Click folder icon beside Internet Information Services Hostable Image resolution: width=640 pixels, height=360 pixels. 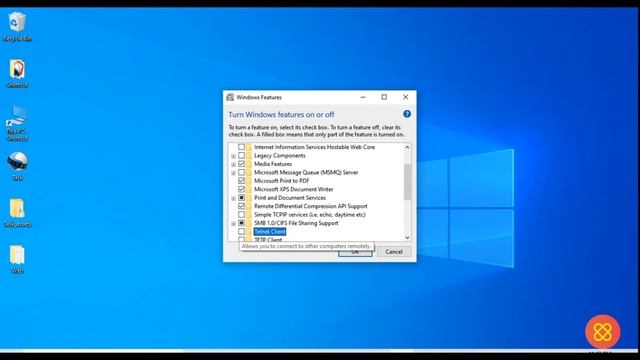click(249, 147)
